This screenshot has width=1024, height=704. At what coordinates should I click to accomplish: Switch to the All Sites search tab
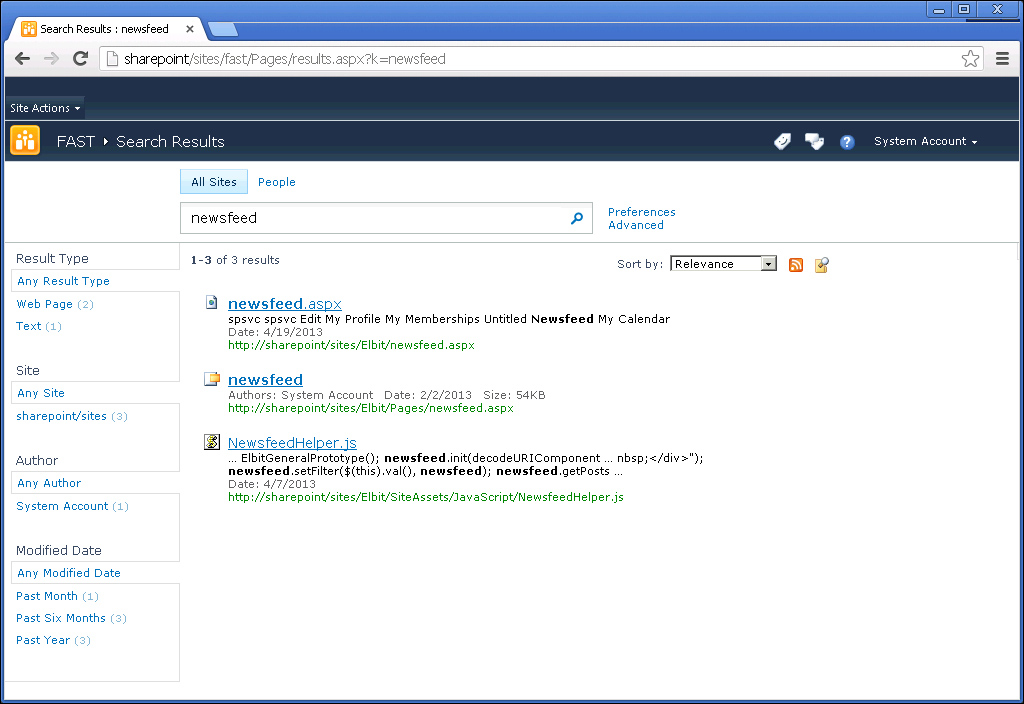coord(214,182)
